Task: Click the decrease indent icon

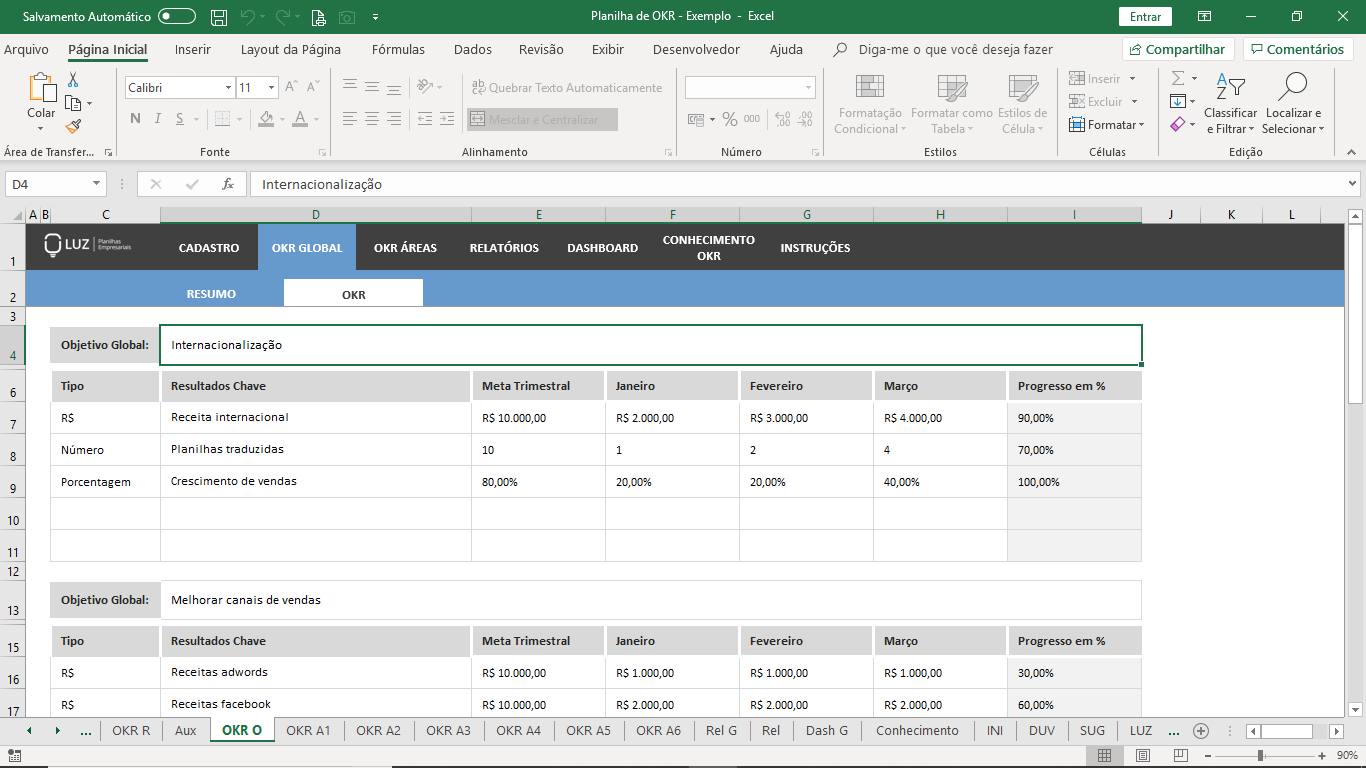Action: coord(425,119)
